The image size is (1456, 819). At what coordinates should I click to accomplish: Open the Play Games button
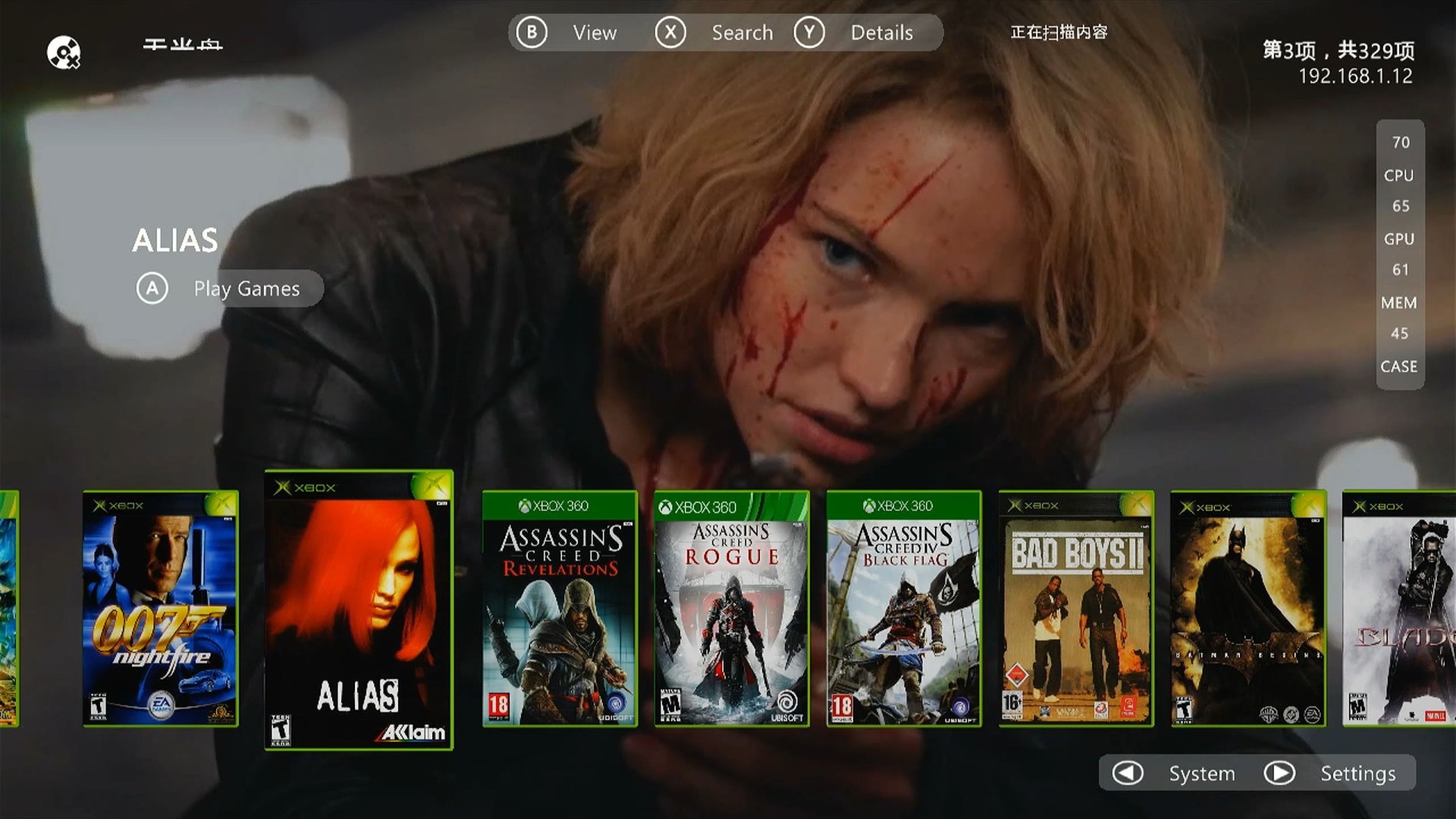coord(246,288)
